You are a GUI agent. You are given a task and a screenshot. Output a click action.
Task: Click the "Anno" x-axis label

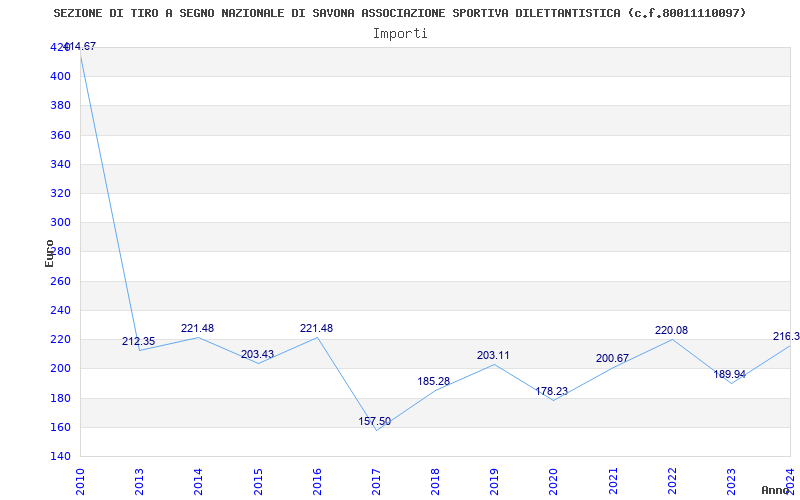pos(776,490)
